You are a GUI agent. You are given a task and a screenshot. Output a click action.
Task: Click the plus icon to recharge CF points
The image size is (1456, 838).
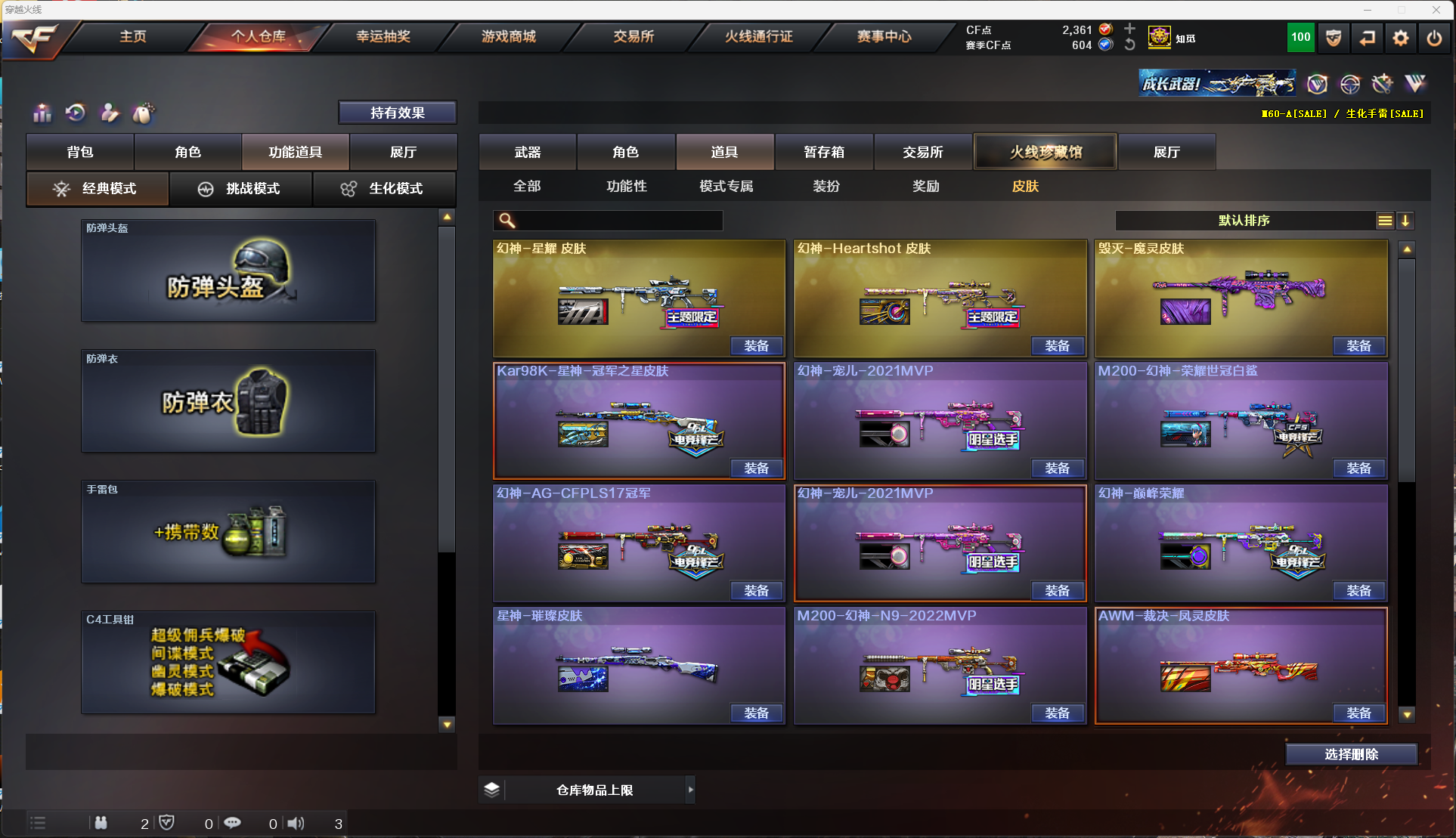pos(1129,29)
